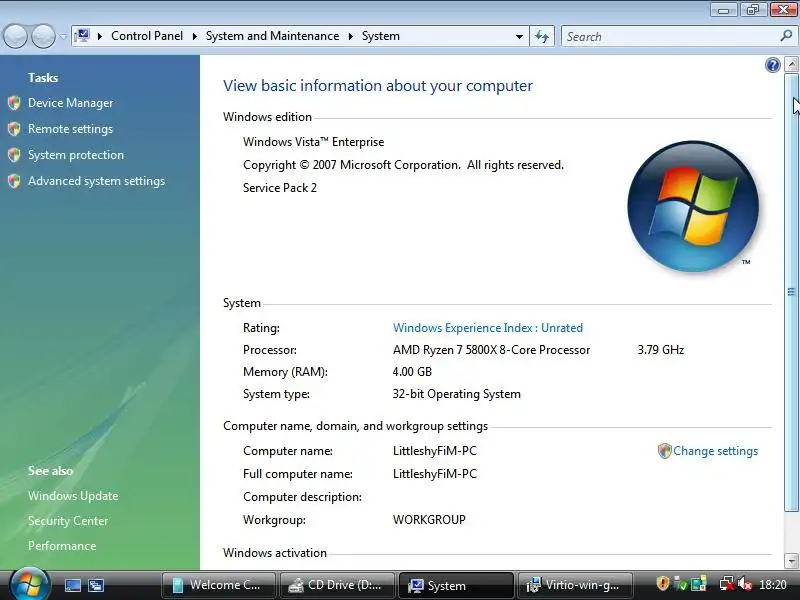
Task: Open the Windows Start orb
Action: pyautogui.click(x=29, y=584)
